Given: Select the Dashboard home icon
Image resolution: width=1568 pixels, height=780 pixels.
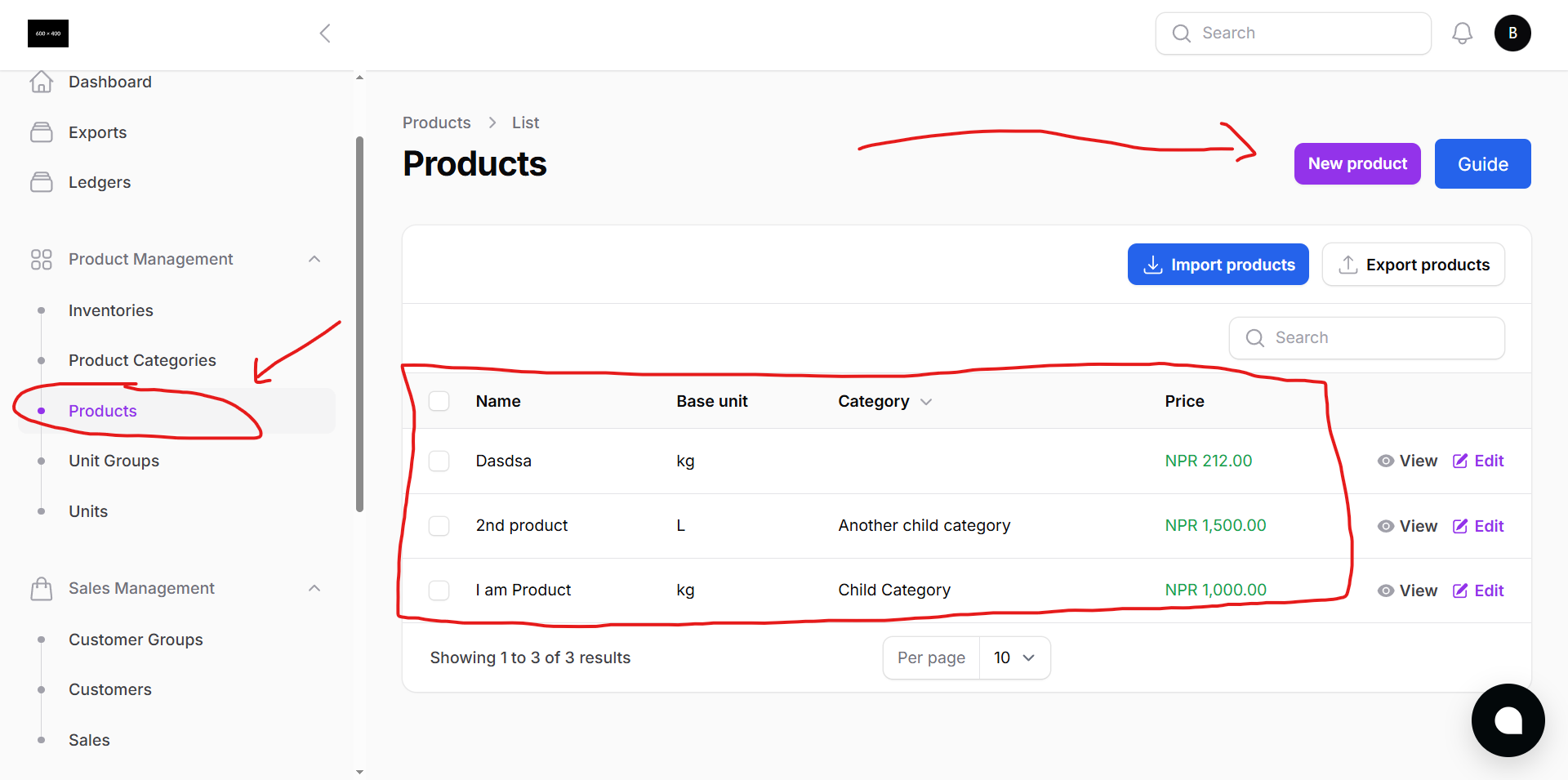Looking at the screenshot, I should point(42,81).
